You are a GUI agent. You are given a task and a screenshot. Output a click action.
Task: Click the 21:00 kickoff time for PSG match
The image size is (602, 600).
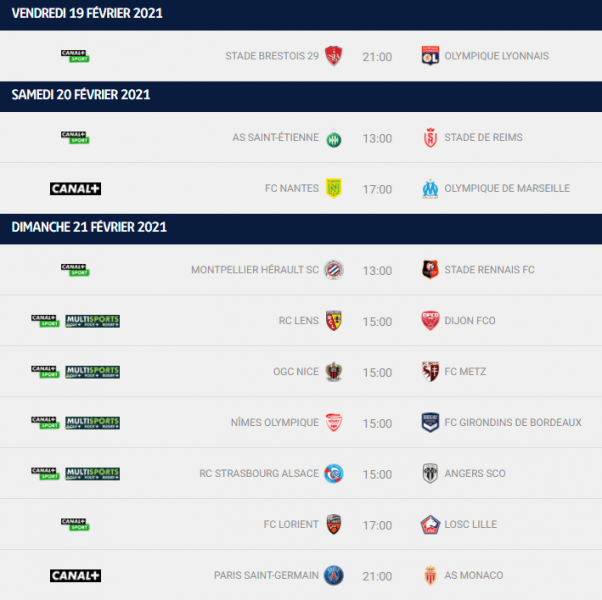click(377, 576)
